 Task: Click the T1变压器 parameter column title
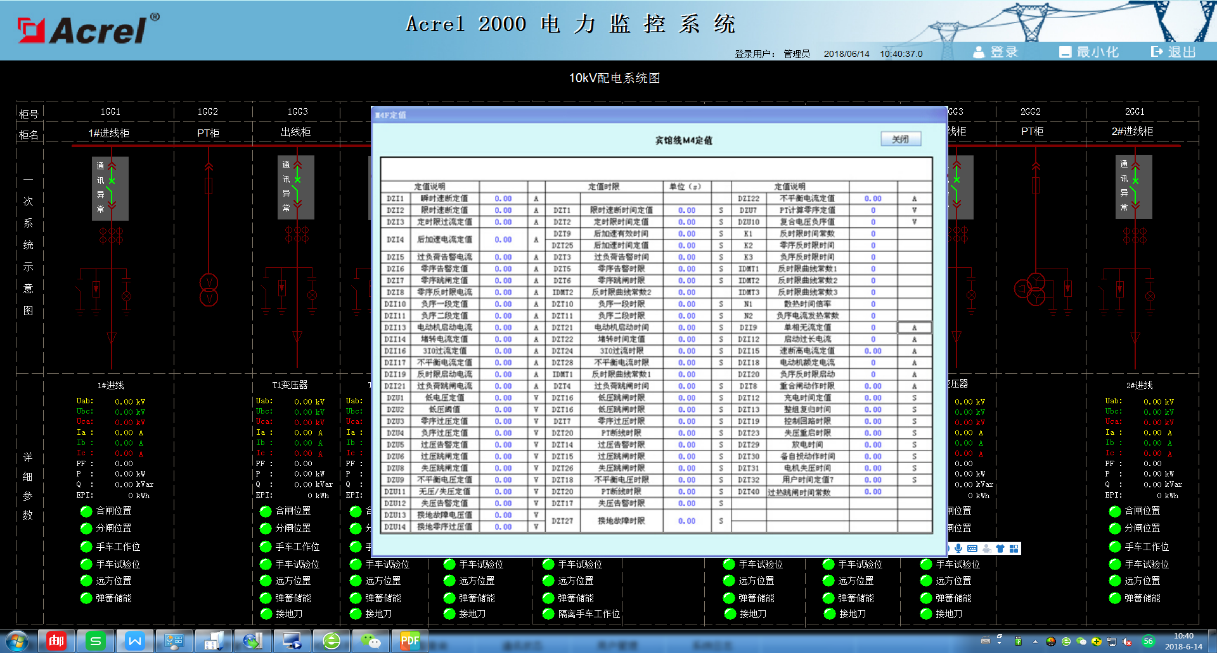click(x=292, y=384)
